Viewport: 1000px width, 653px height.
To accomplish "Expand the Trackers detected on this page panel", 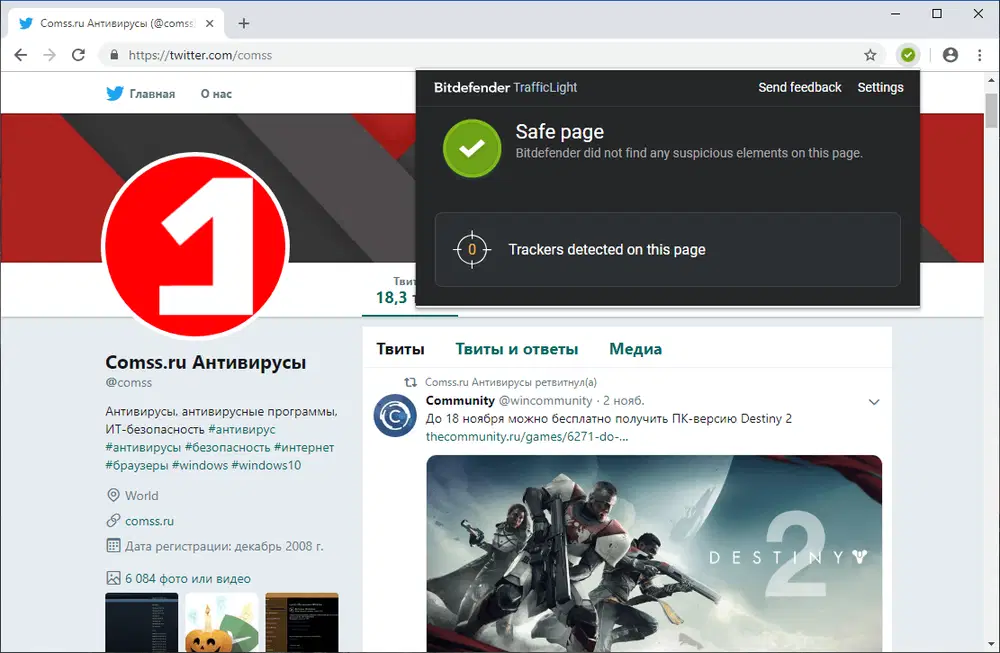I will (x=667, y=249).
